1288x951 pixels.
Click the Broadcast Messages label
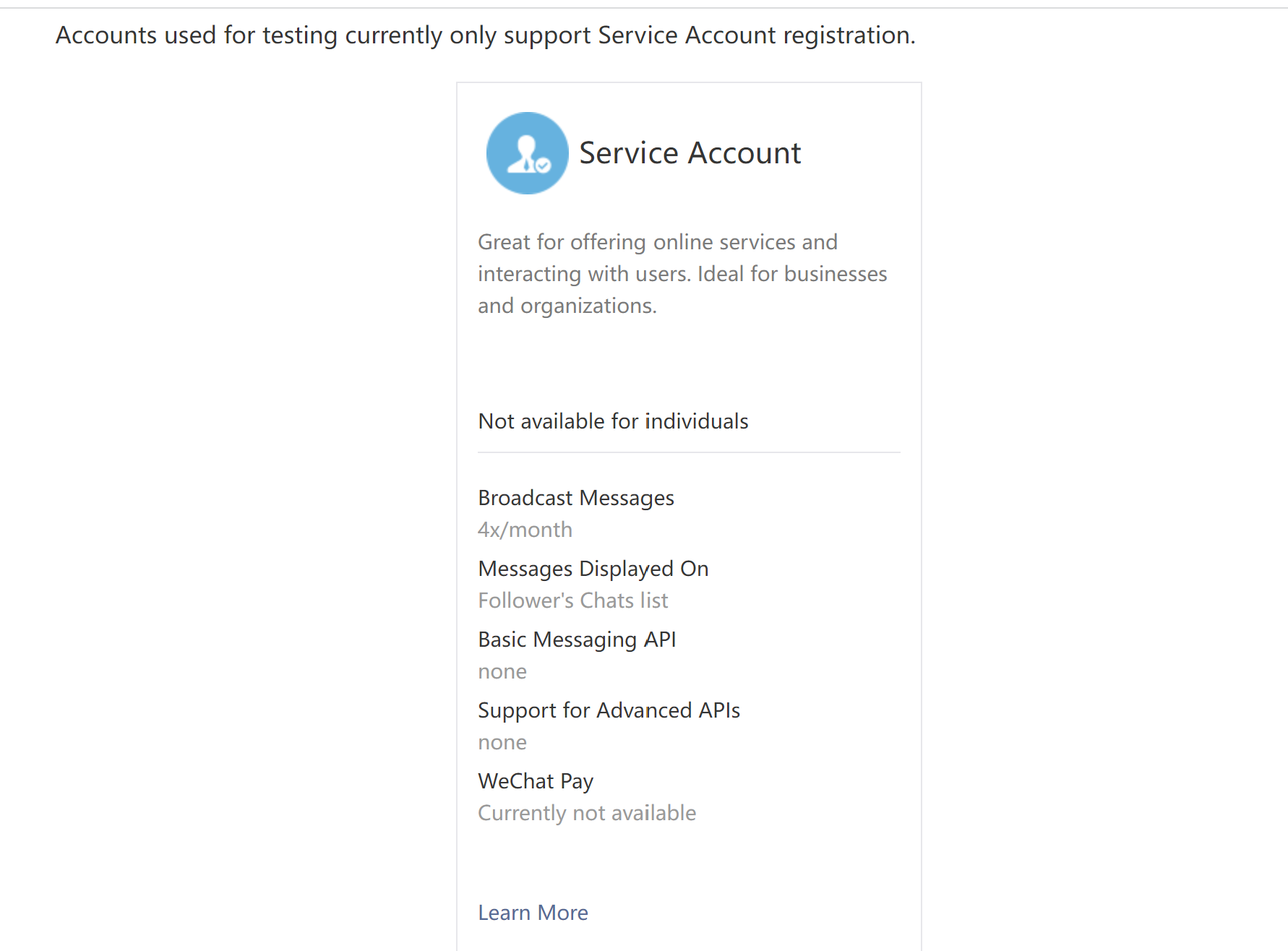(576, 498)
